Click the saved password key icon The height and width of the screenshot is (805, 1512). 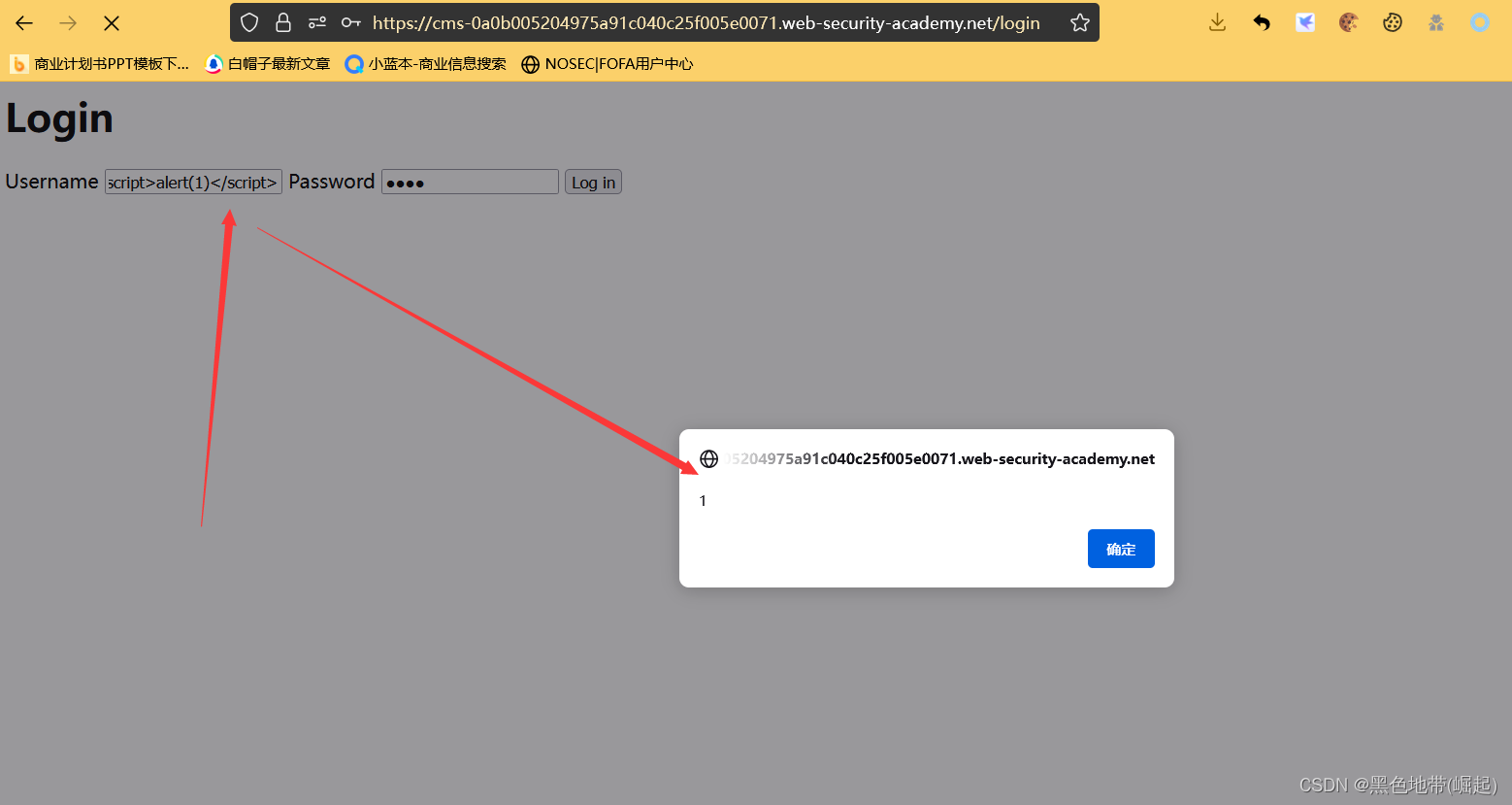[351, 22]
